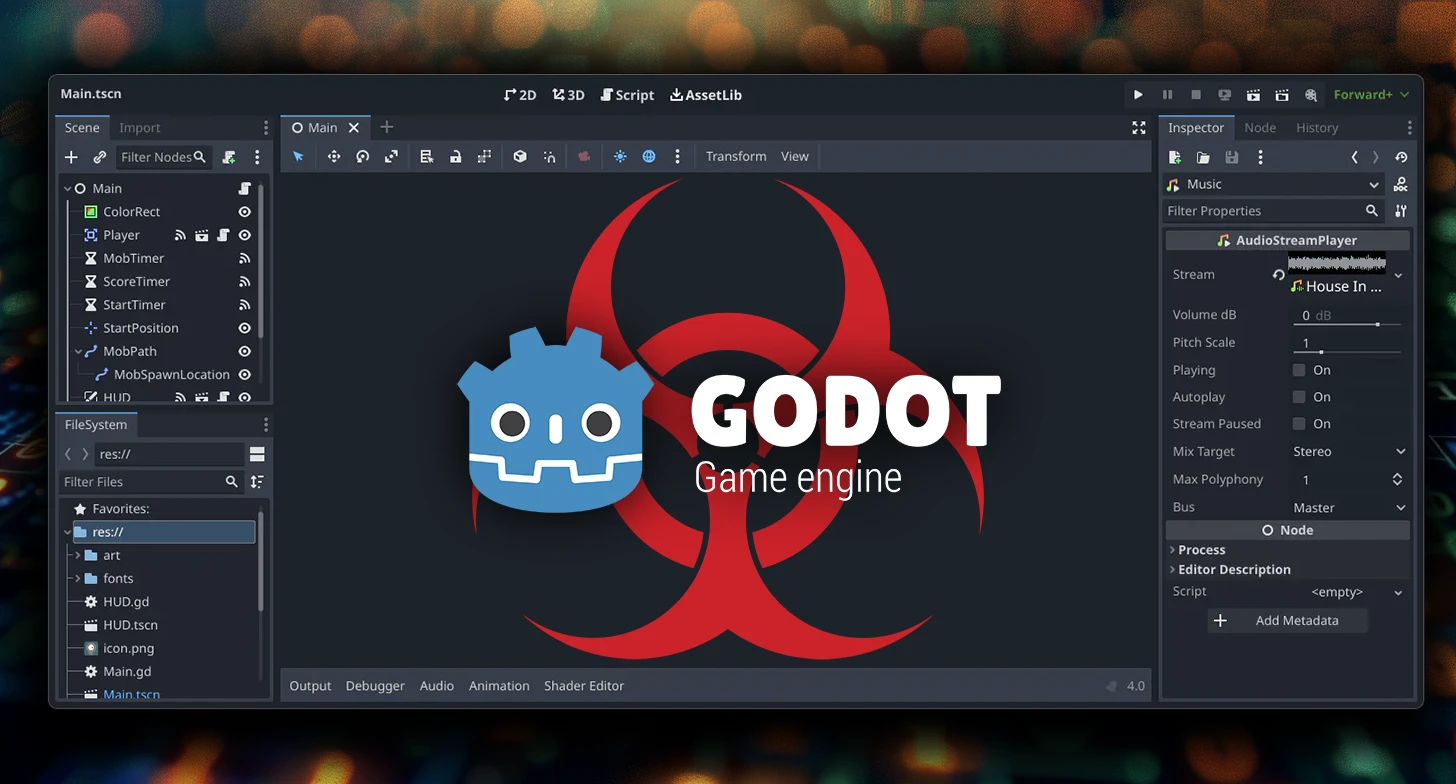Click the lock selected node icon
Viewport: 1456px width, 784px height.
455,157
